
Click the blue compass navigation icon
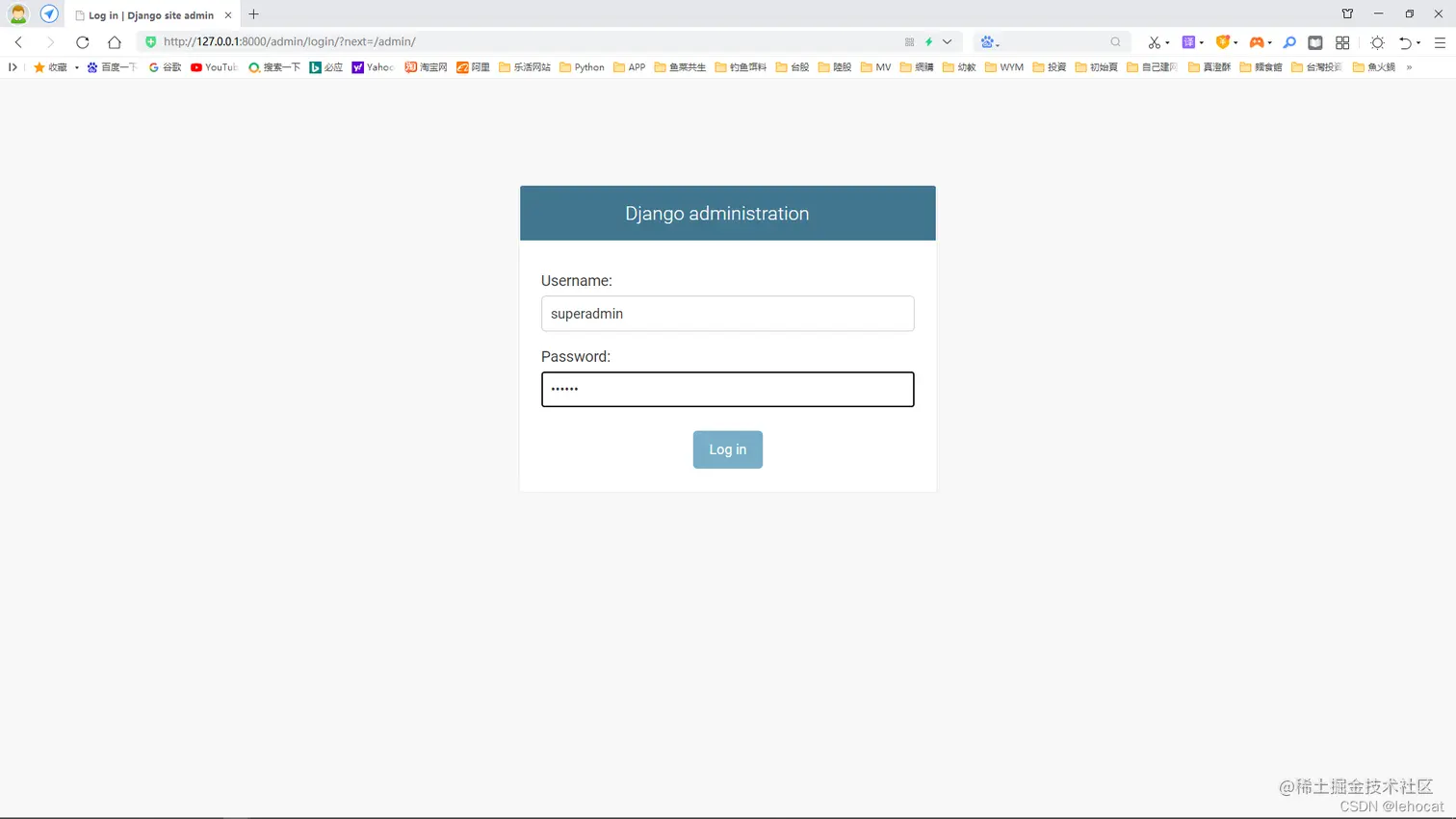49,14
